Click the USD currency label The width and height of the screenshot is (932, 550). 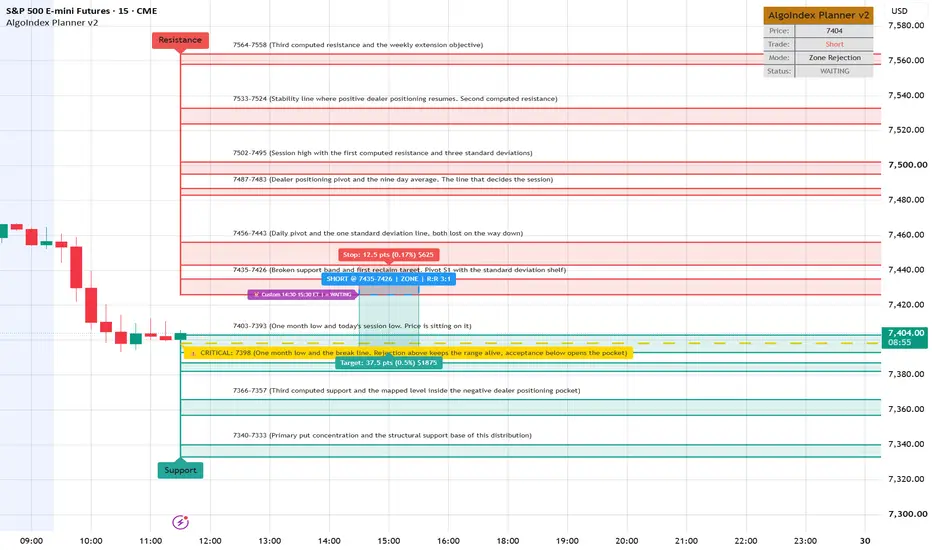(x=899, y=11)
